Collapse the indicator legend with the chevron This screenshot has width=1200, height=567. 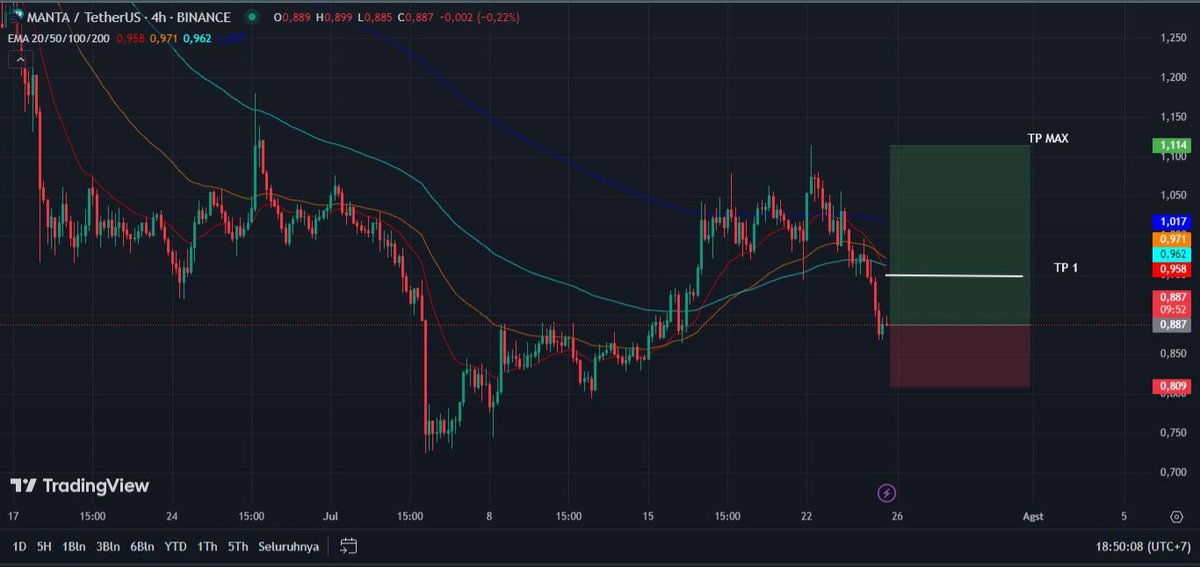[21, 60]
